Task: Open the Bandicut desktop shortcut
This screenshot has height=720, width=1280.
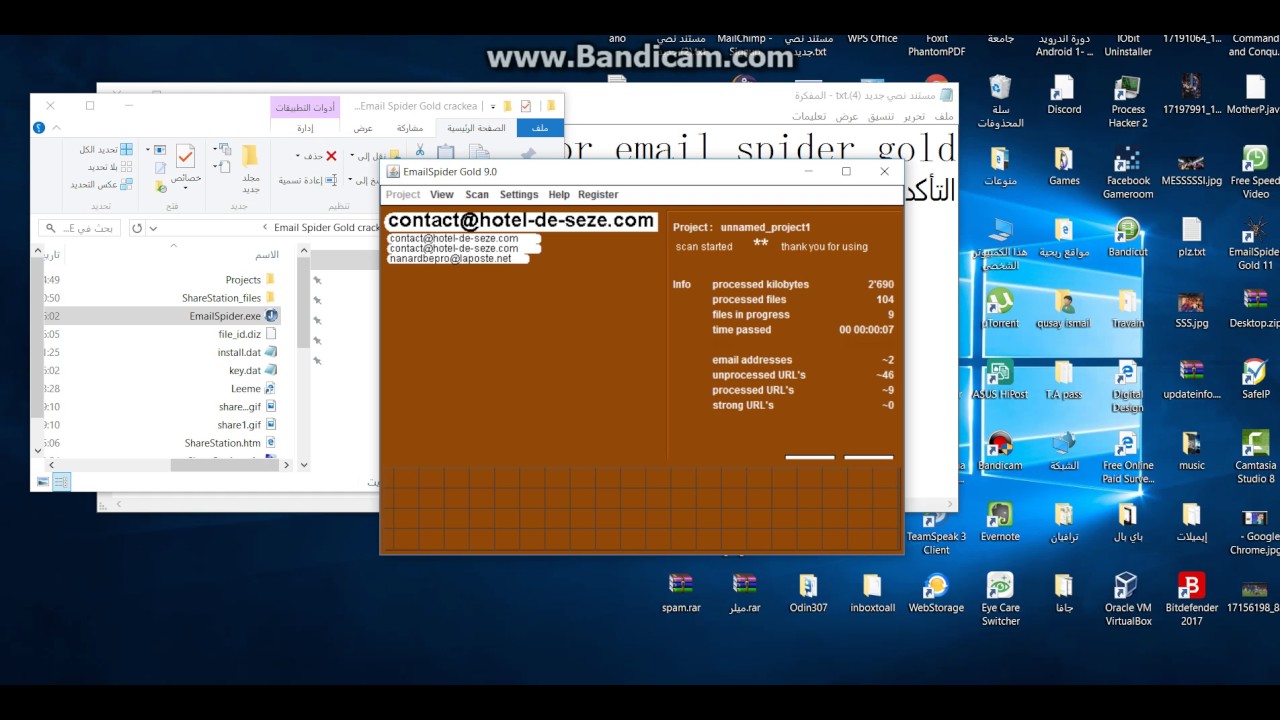Action: [1128, 238]
